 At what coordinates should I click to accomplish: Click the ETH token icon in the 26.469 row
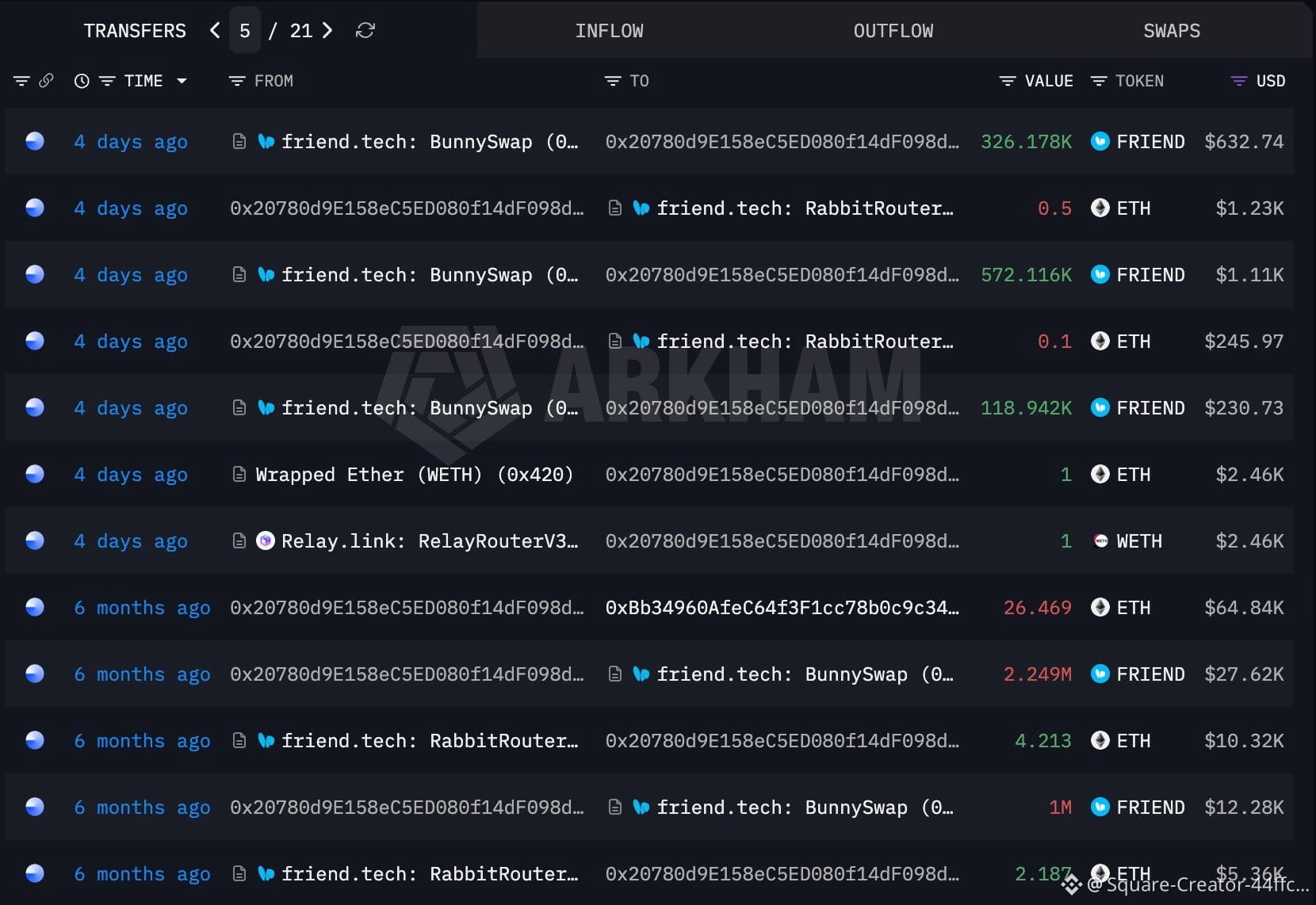[1100, 607]
